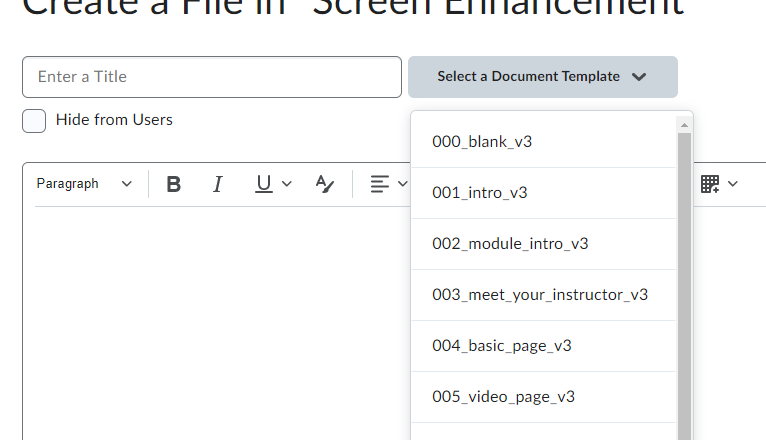Open the Paragraph format dropdown
766x440 pixels.
pos(84,184)
